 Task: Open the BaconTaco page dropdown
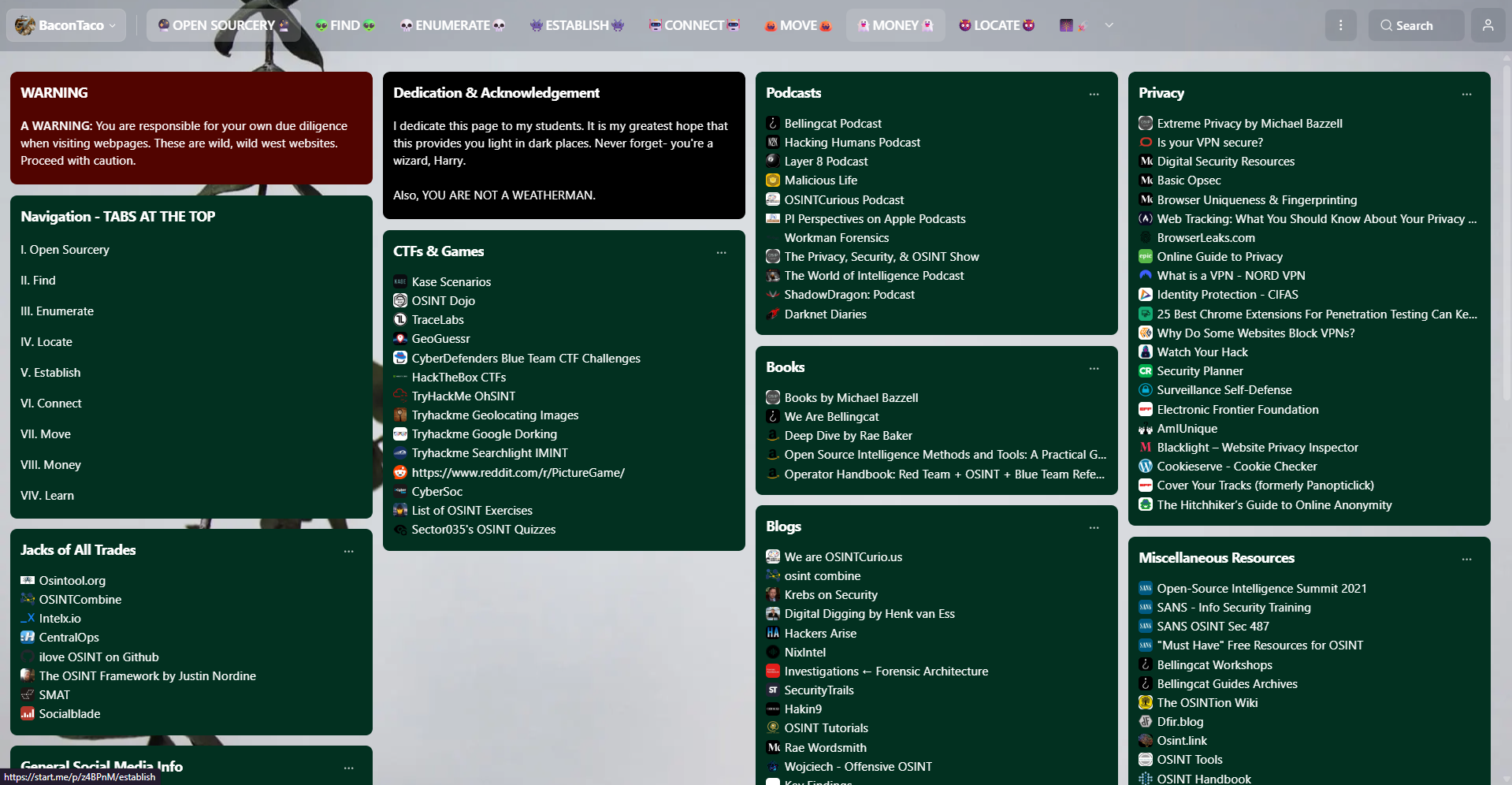pos(66,25)
